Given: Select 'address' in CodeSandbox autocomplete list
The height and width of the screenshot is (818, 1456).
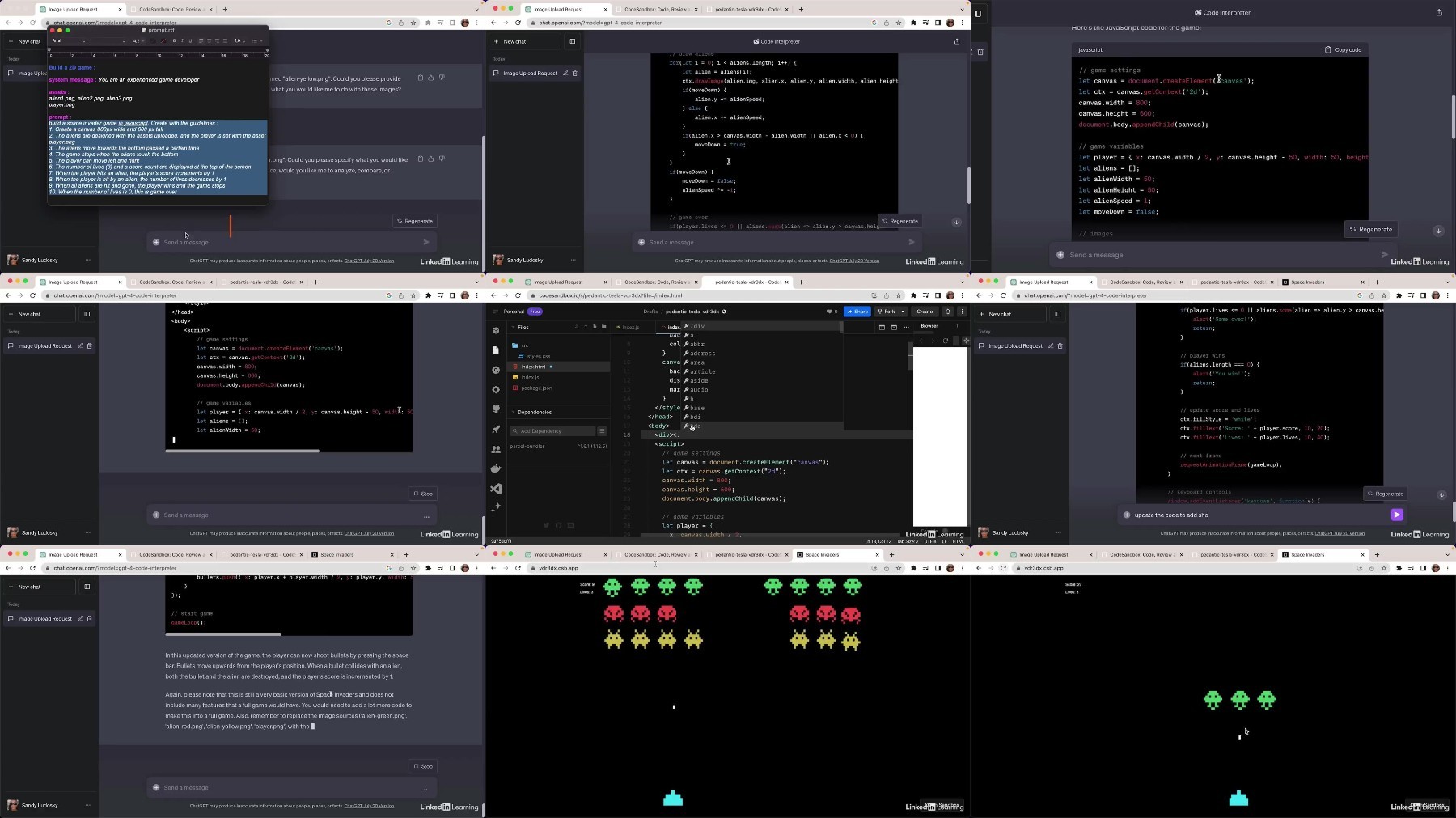Looking at the screenshot, I should click(702, 354).
